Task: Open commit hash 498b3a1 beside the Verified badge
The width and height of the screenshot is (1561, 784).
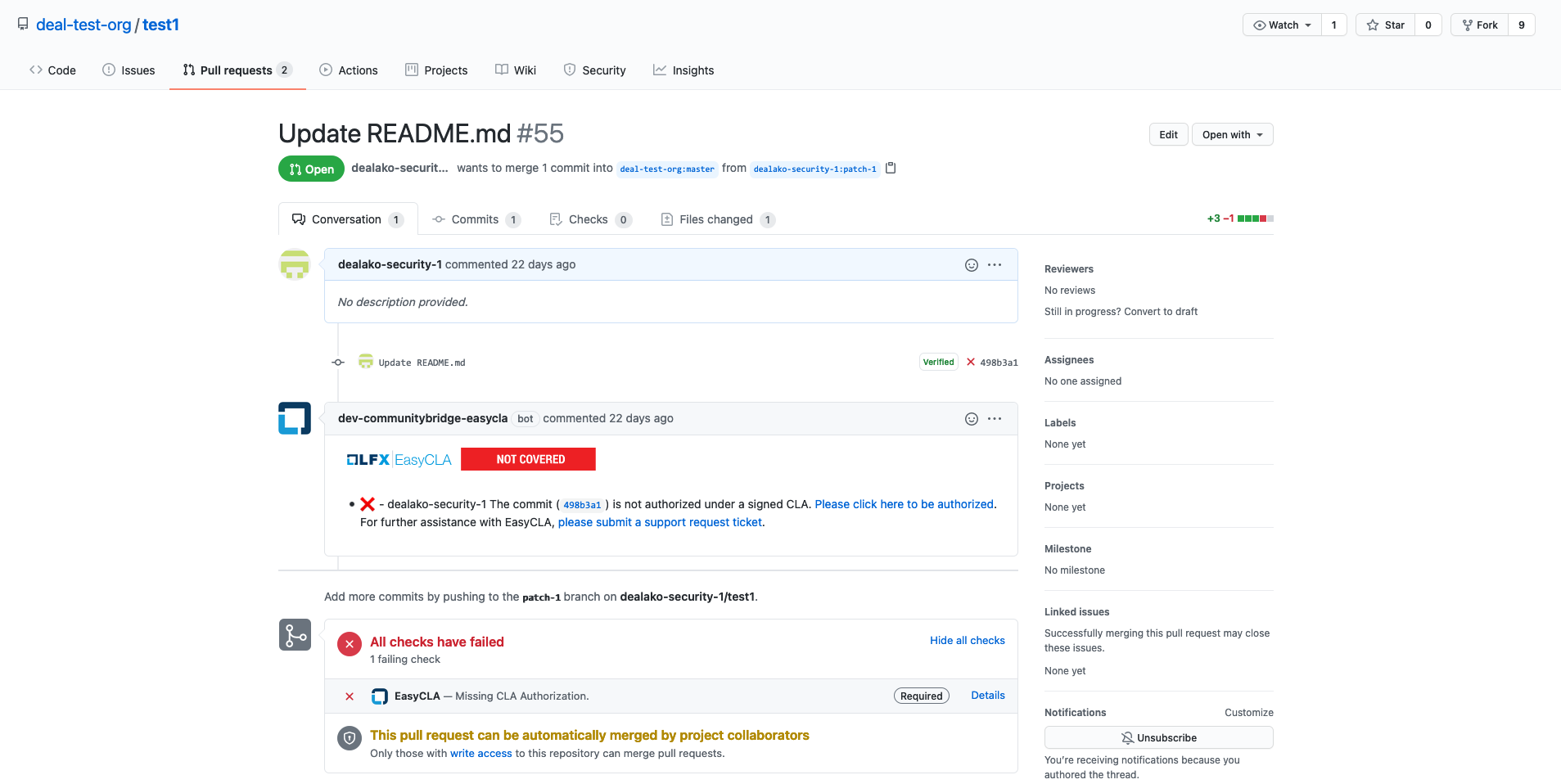Action: pos(999,363)
